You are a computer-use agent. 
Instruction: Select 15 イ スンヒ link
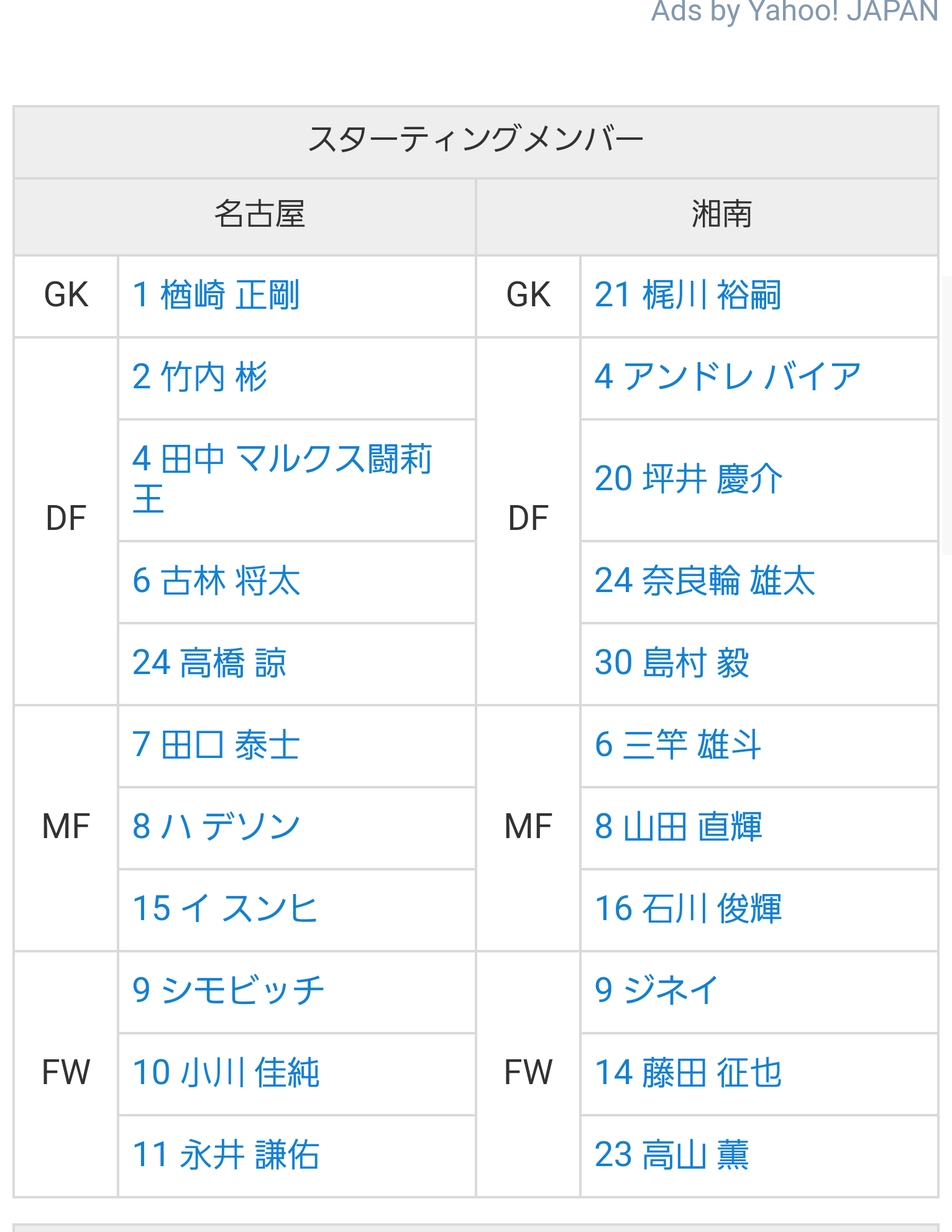[x=224, y=909]
